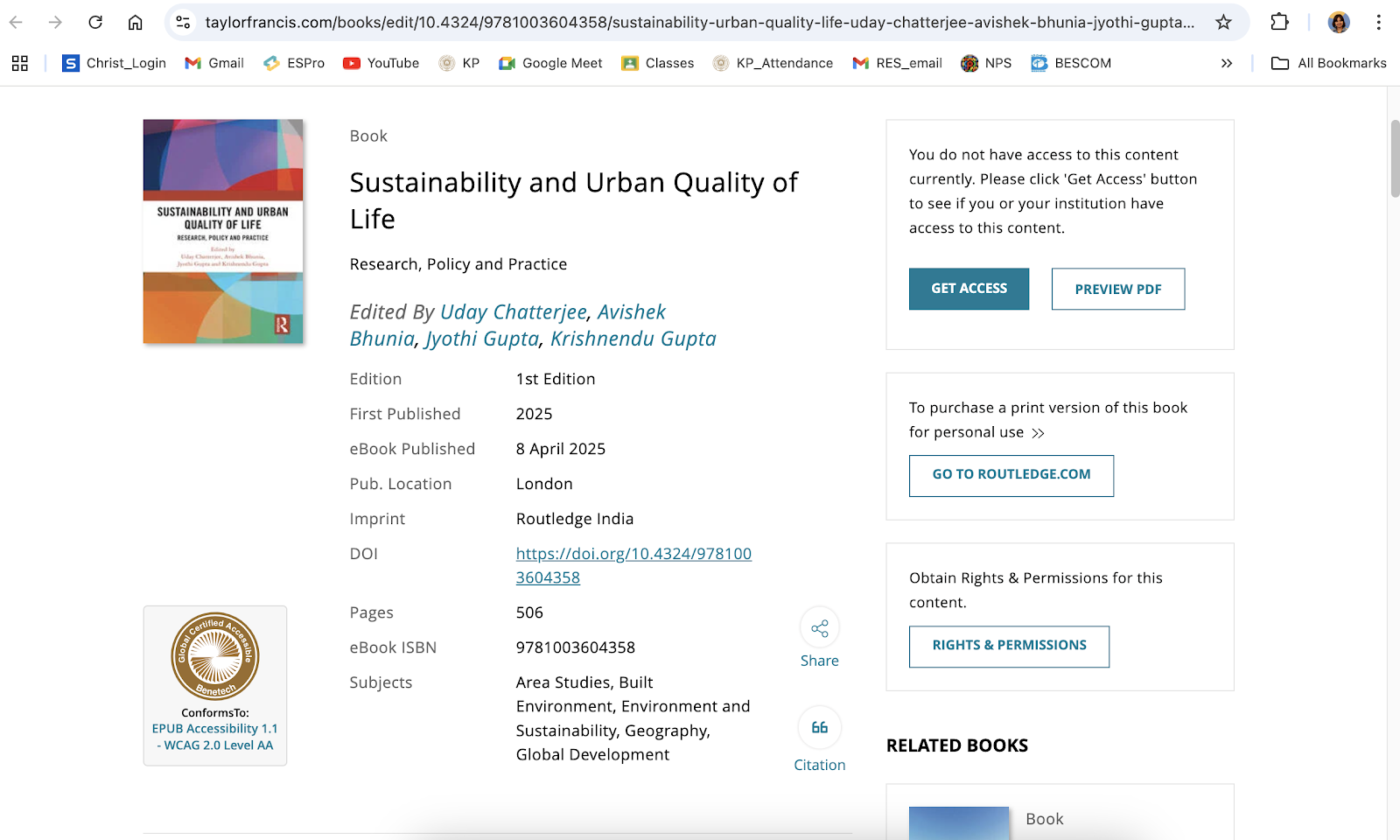The height and width of the screenshot is (840, 1400).
Task: Click the PREVIEW PDF button
Action: click(1117, 289)
